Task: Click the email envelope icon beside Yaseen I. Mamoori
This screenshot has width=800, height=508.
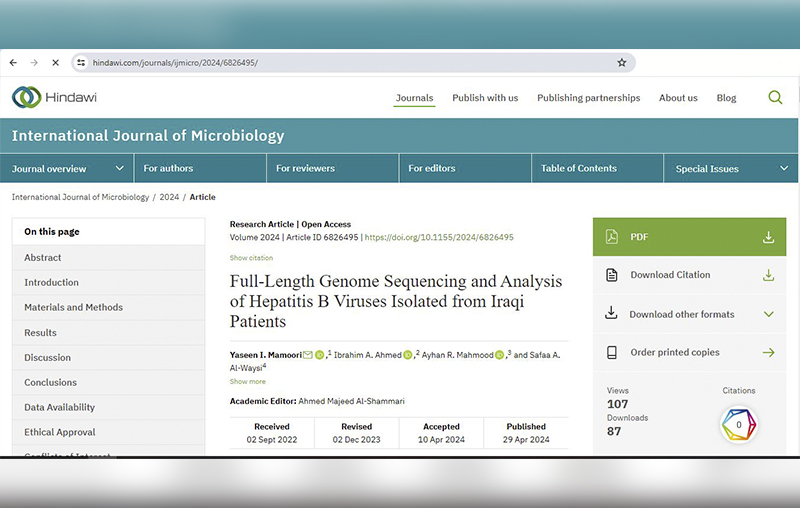Action: [308, 355]
